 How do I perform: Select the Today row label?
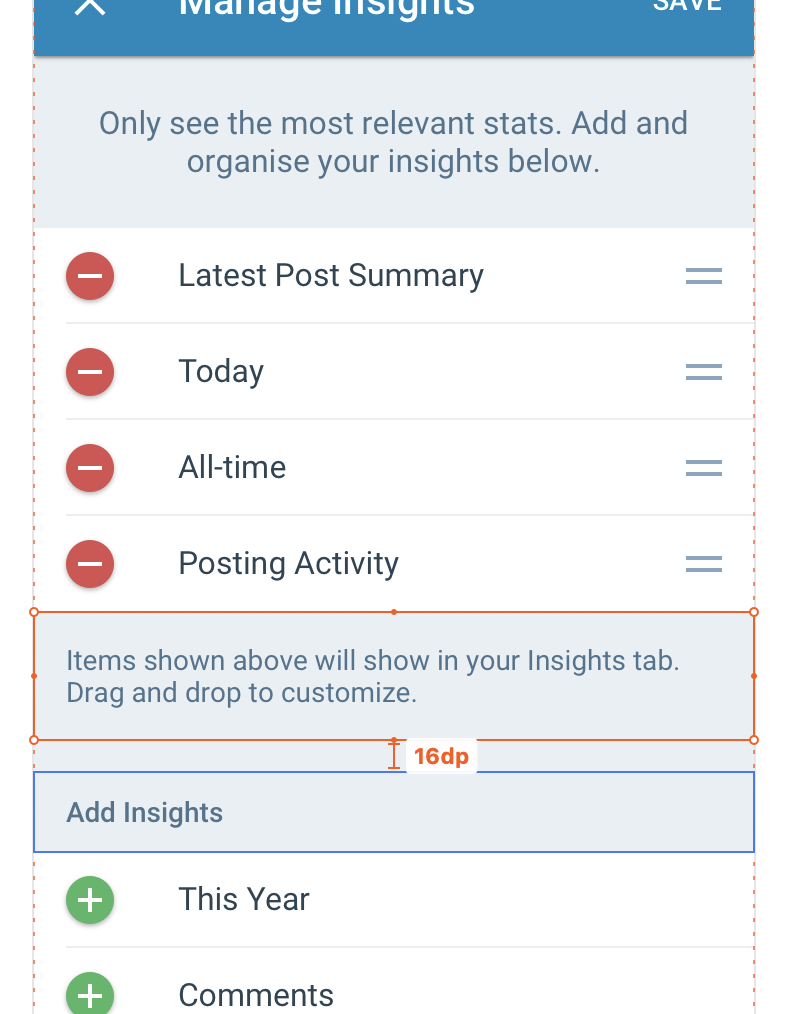[x=221, y=372]
